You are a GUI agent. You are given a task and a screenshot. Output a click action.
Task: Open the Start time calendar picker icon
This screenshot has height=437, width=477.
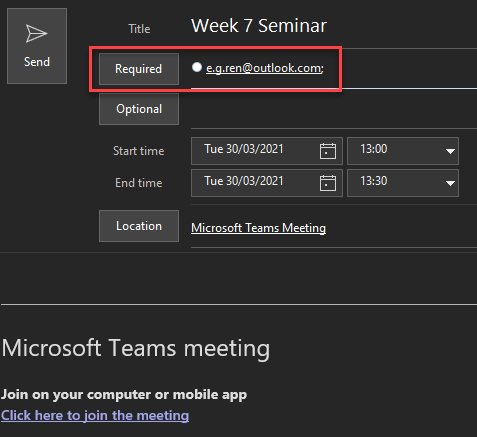328,151
